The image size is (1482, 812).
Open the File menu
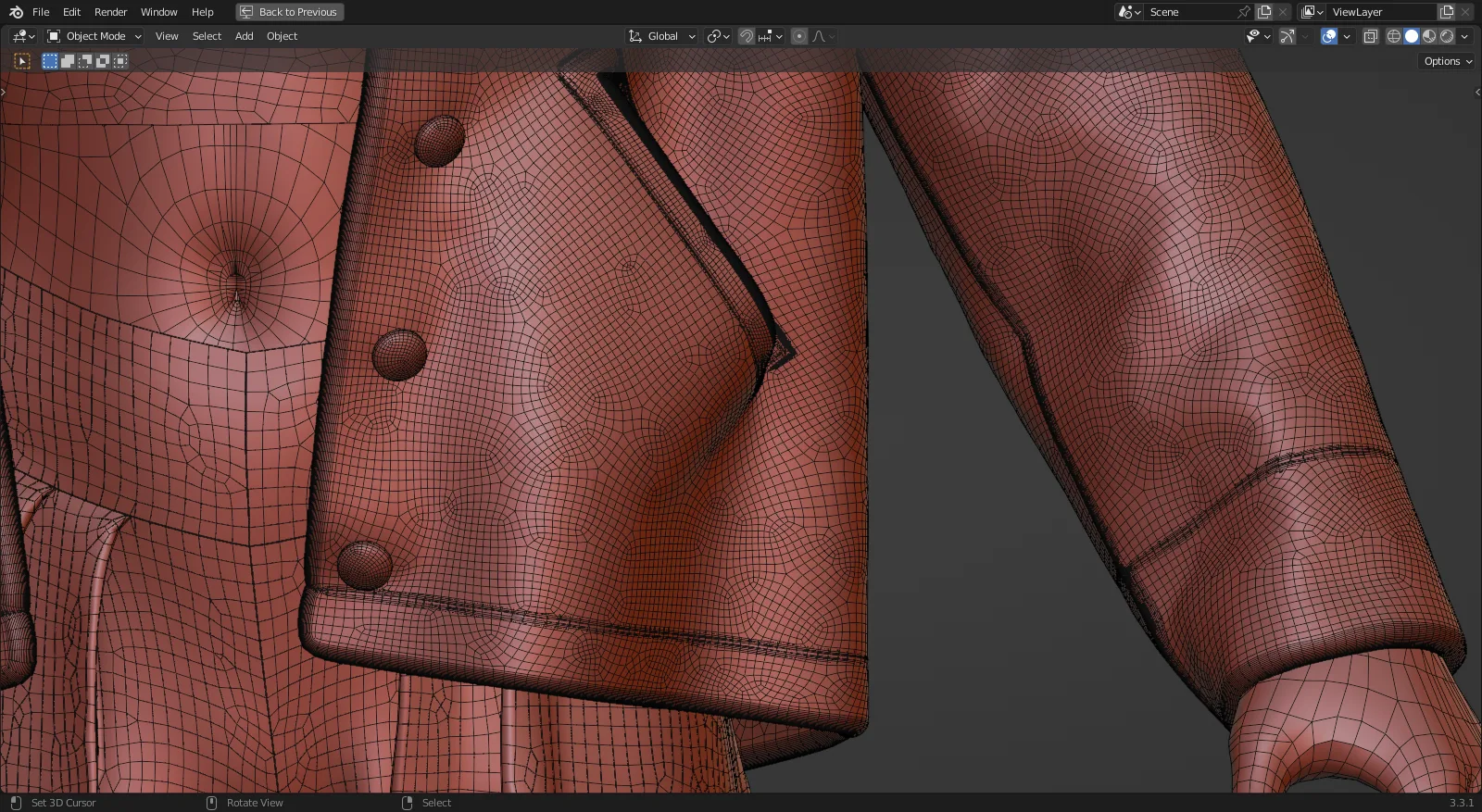click(41, 12)
